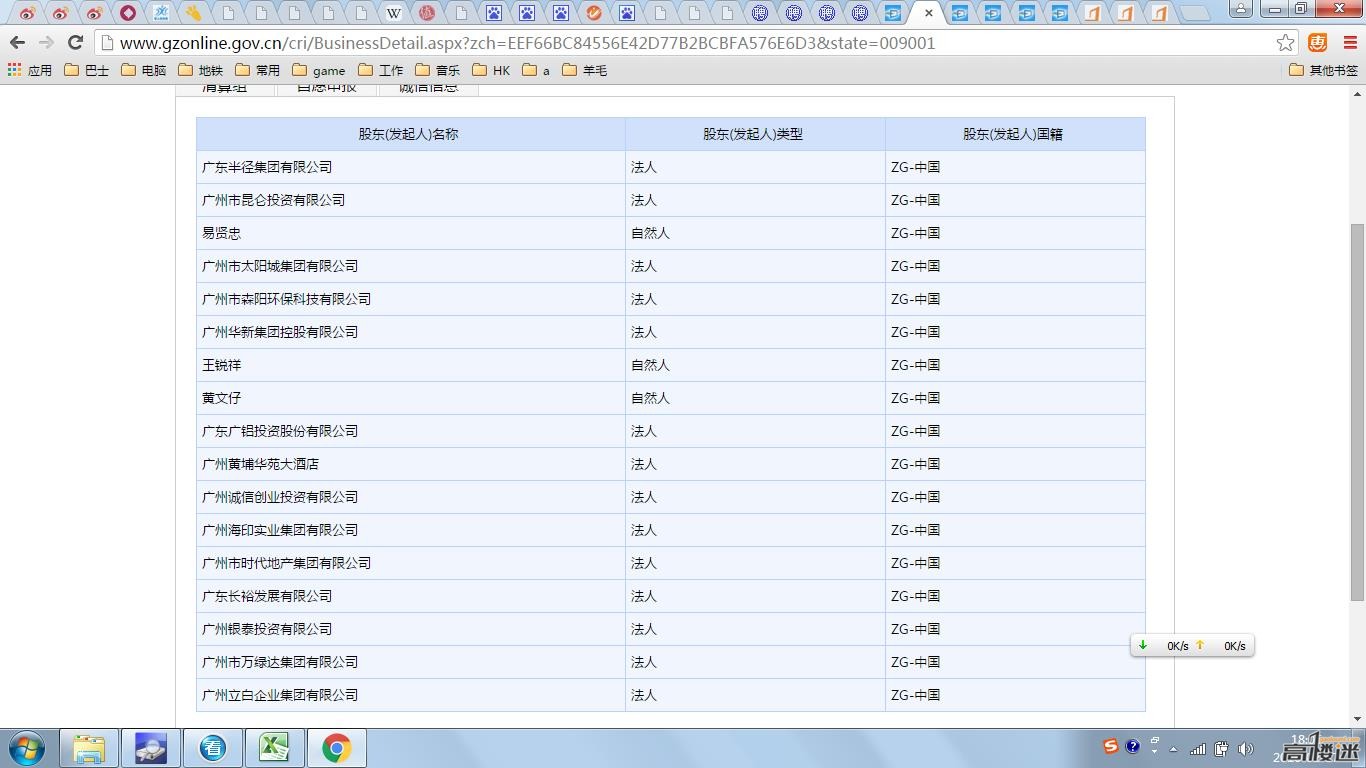This screenshot has width=1366, height=768.
Task: Close the active browser tab
Action: (x=929, y=14)
